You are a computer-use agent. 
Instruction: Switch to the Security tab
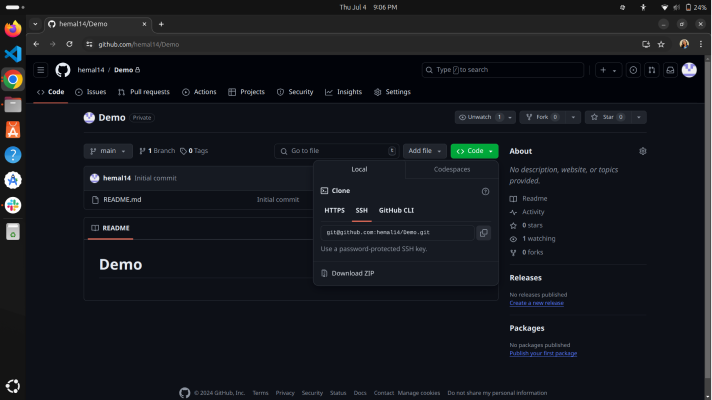point(295,92)
